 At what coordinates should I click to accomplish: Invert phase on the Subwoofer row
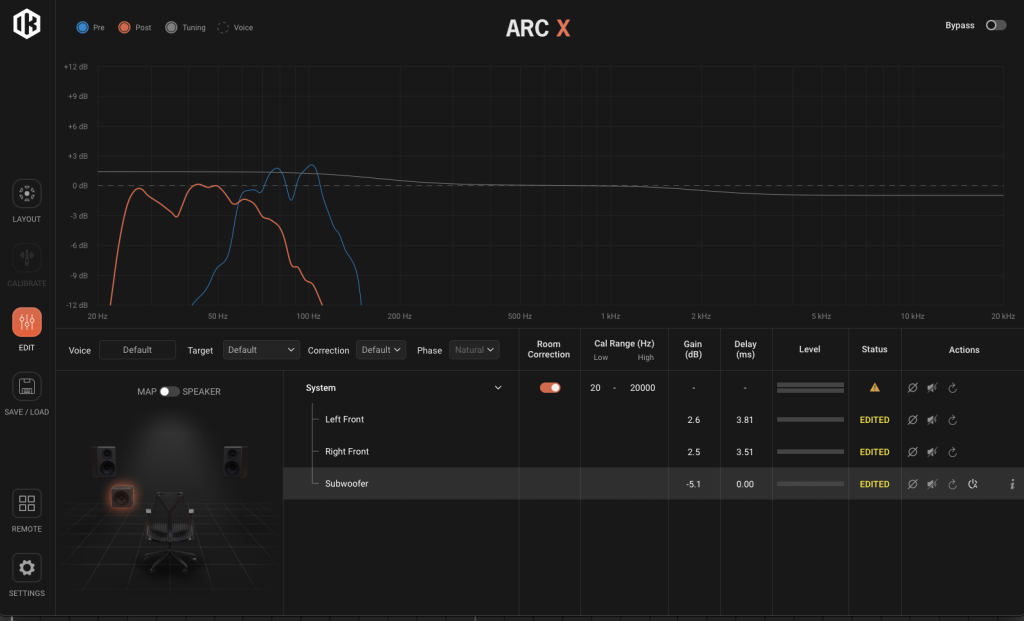click(x=912, y=484)
